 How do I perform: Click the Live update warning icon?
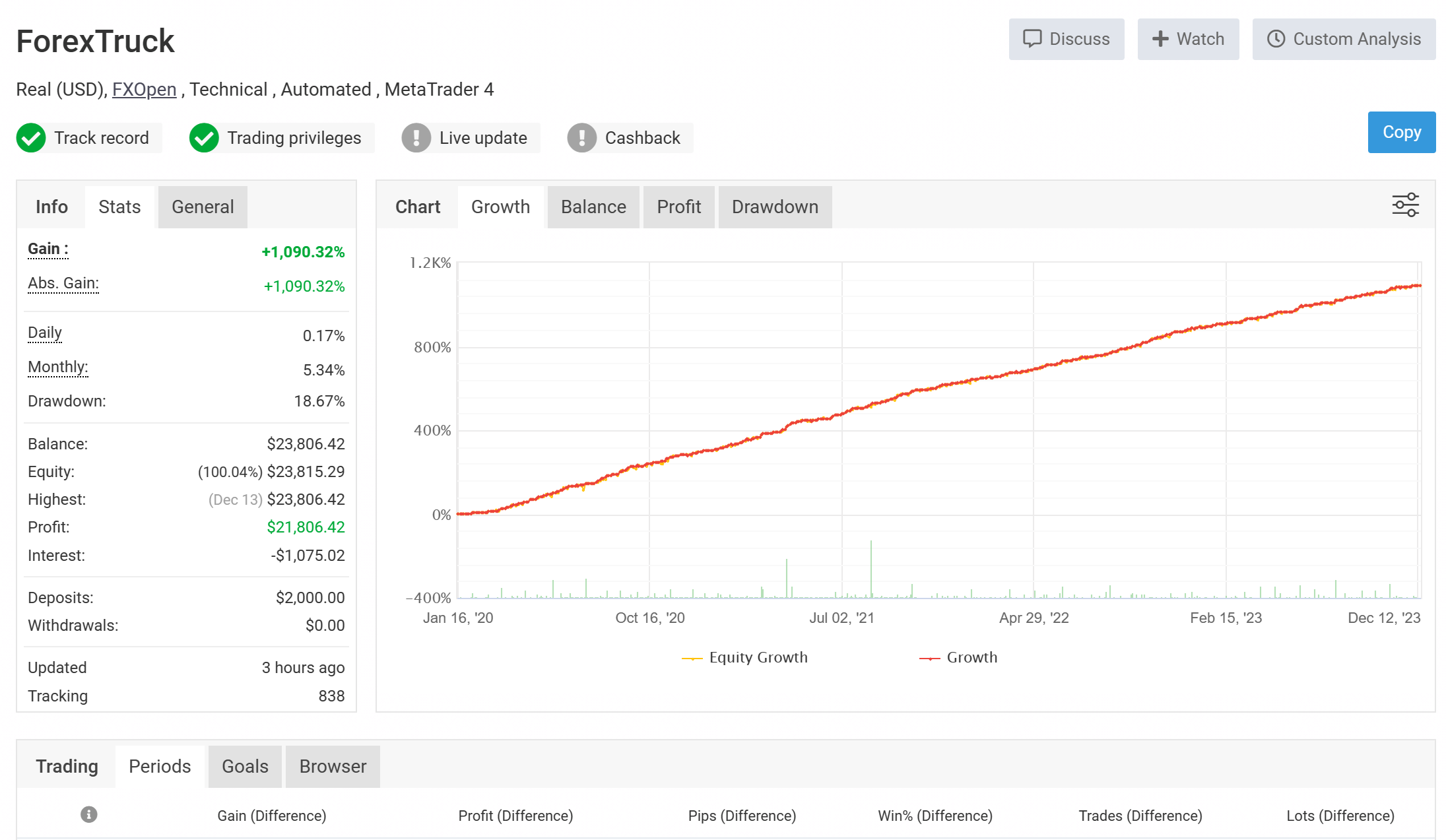pyautogui.click(x=416, y=138)
